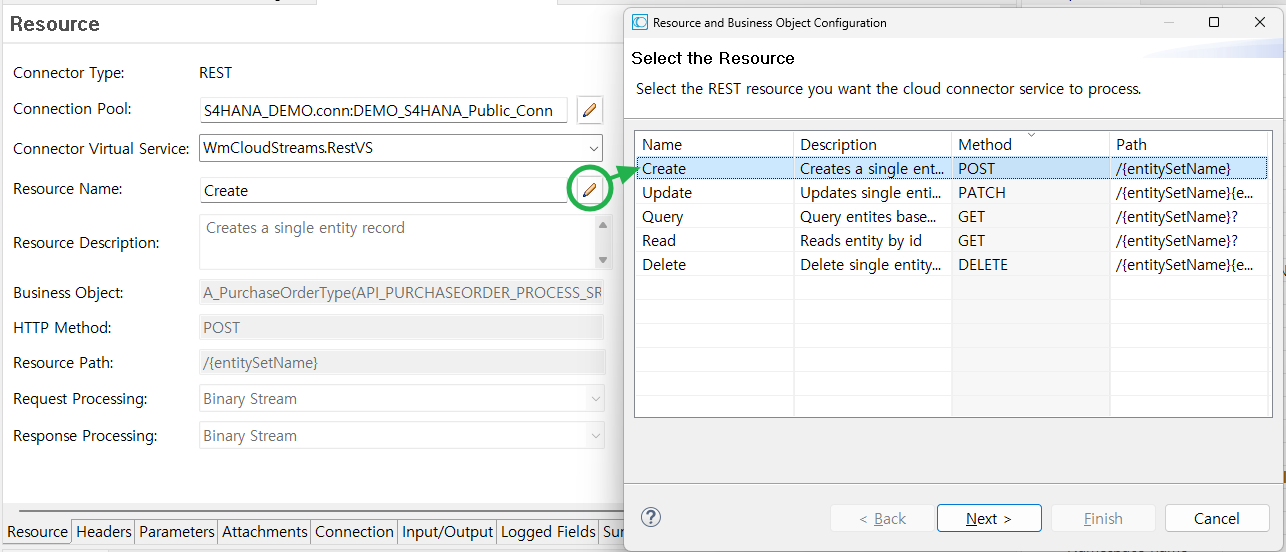
Task: Expand the Response Processing dropdown
Action: pyautogui.click(x=594, y=436)
